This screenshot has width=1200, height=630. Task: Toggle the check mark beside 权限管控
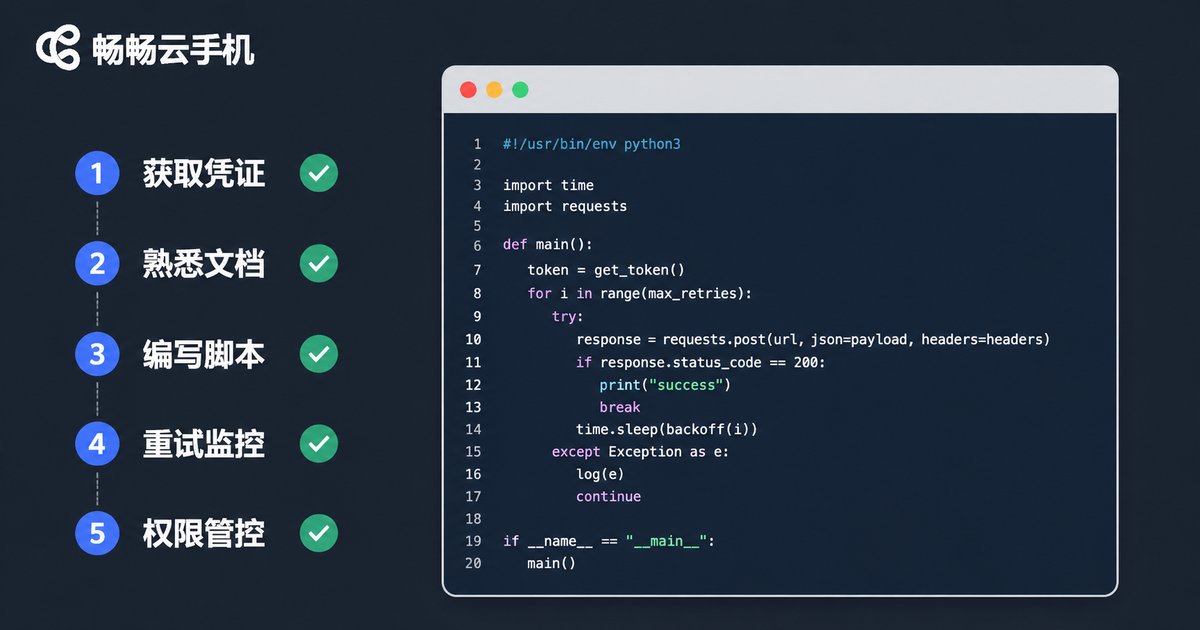tap(319, 533)
